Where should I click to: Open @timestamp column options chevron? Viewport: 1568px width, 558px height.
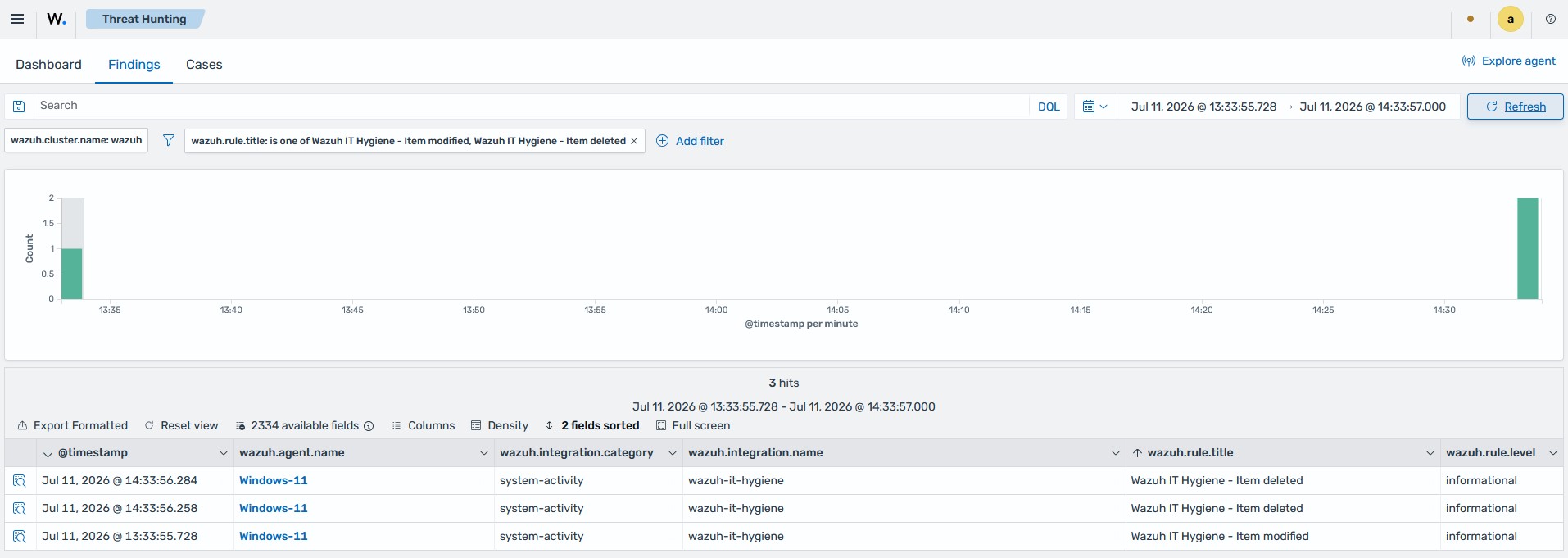[x=223, y=453]
